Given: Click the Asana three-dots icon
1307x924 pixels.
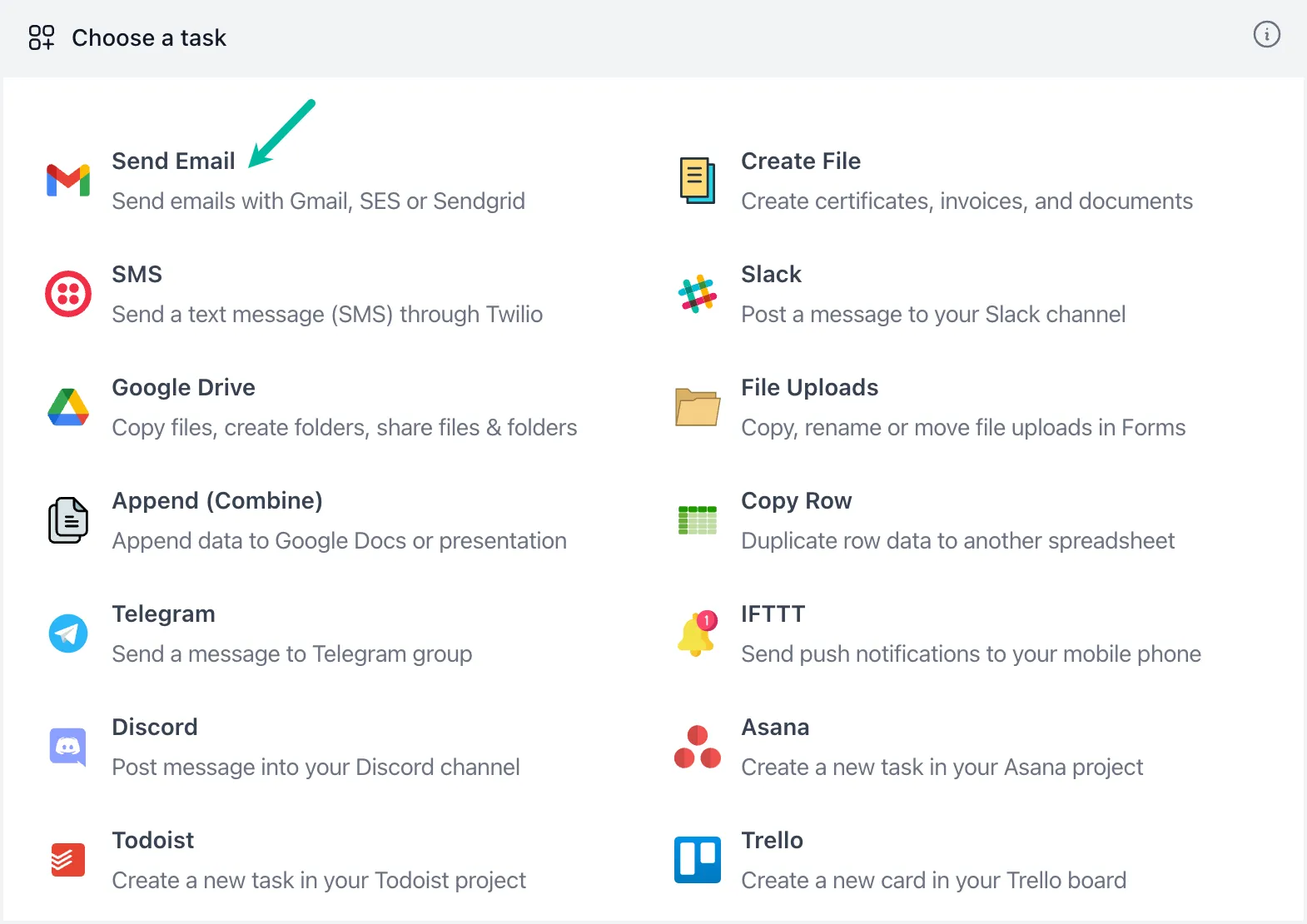Looking at the screenshot, I should pyautogui.click(x=698, y=747).
